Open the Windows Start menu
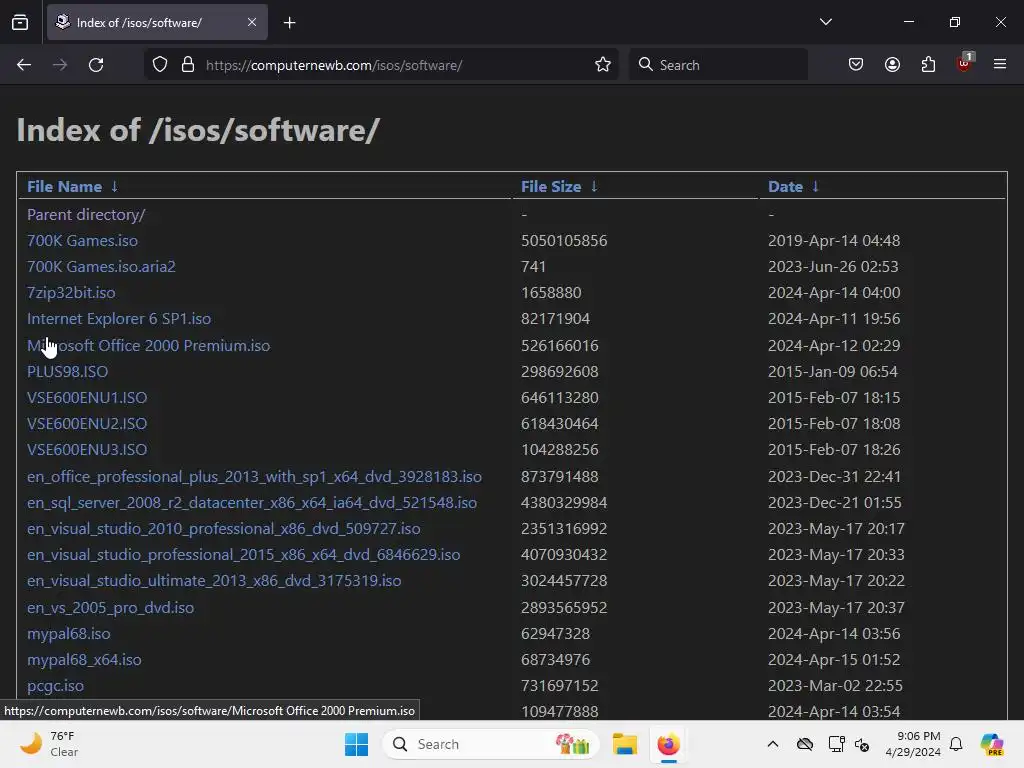The width and height of the screenshot is (1024, 768). coord(357,744)
